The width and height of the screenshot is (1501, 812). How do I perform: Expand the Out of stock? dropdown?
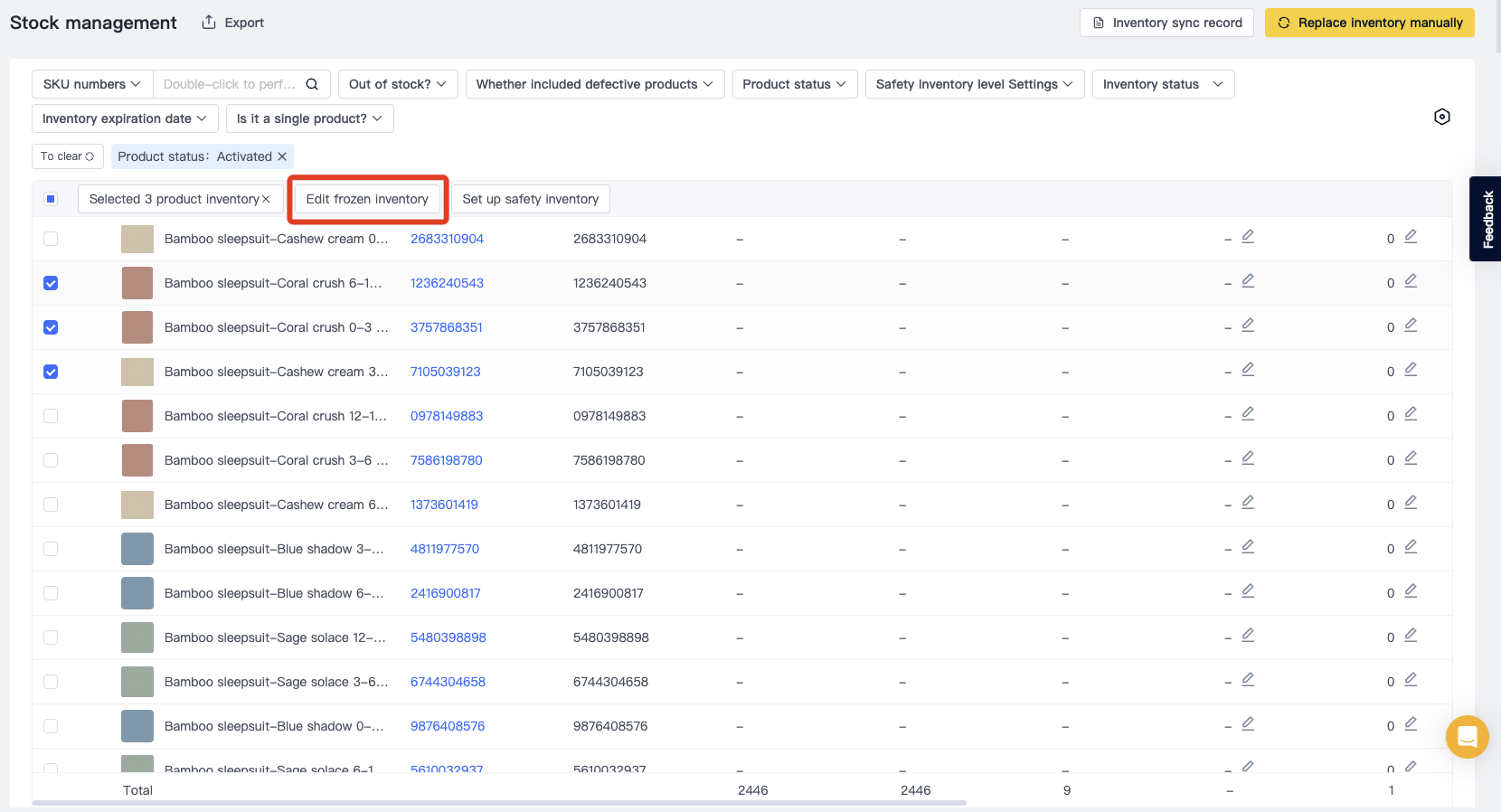[398, 84]
